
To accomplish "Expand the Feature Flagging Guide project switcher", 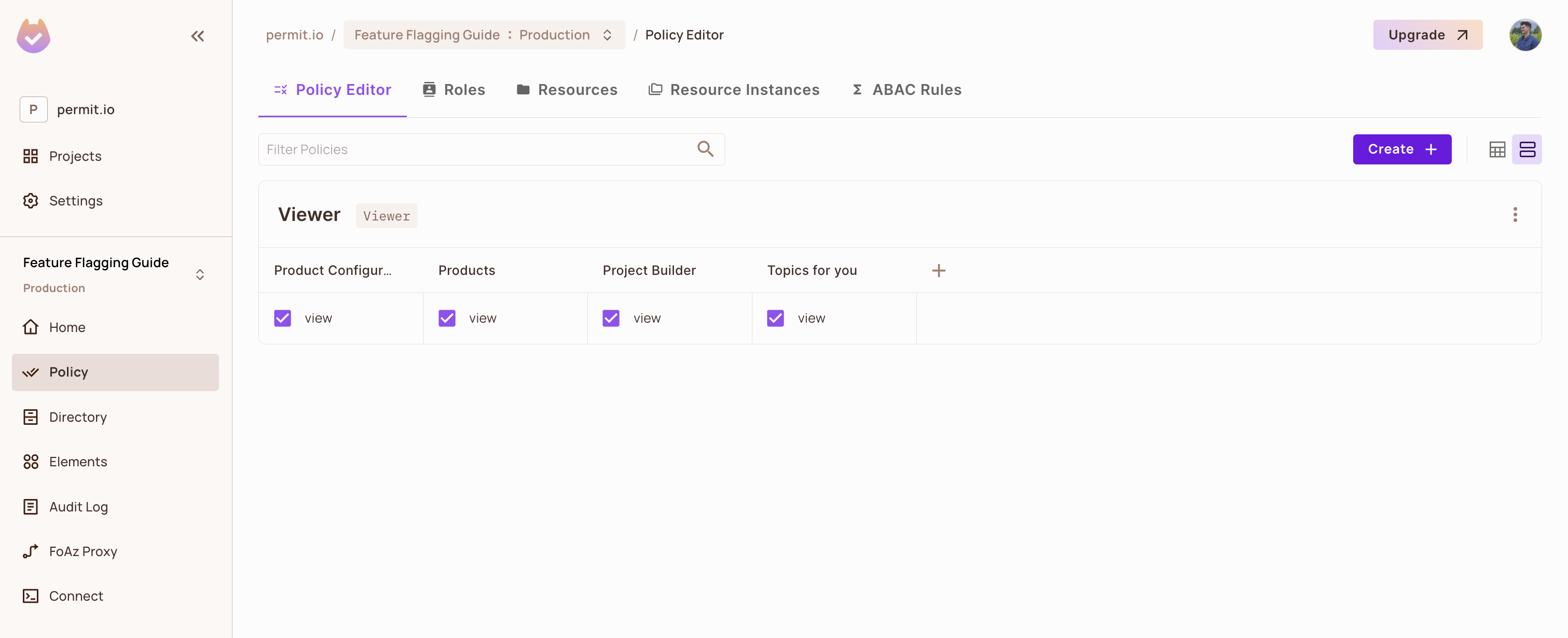I will [x=200, y=274].
